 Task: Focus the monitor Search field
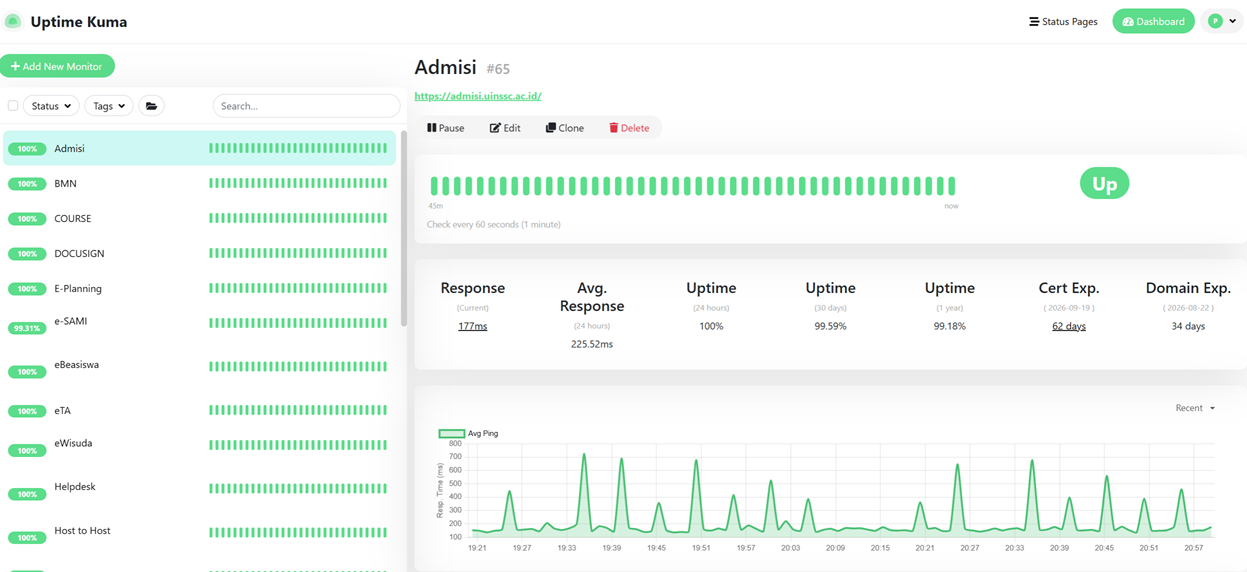tap(306, 106)
